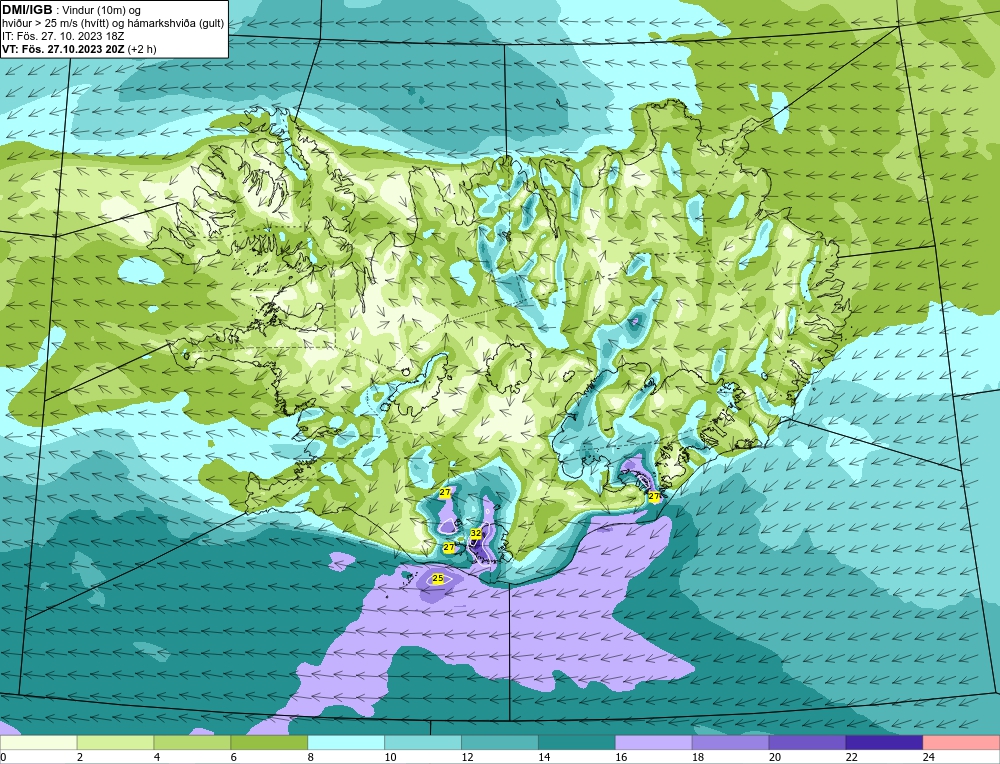
Task: Pick the 4–6 m/s green legend swatch
Action: (x=192, y=743)
